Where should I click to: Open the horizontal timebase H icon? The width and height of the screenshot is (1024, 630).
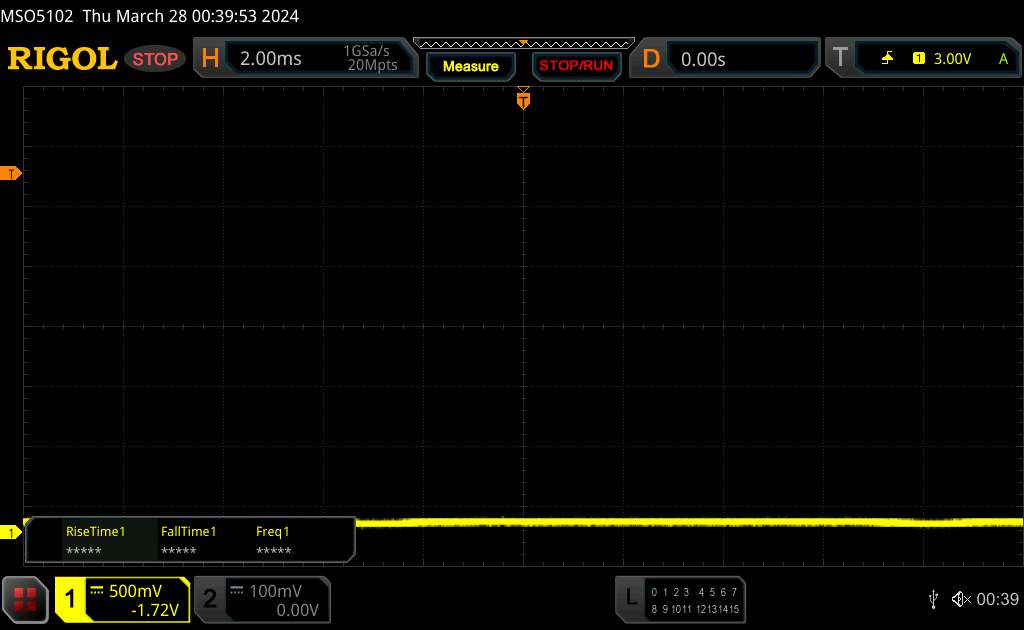point(210,58)
